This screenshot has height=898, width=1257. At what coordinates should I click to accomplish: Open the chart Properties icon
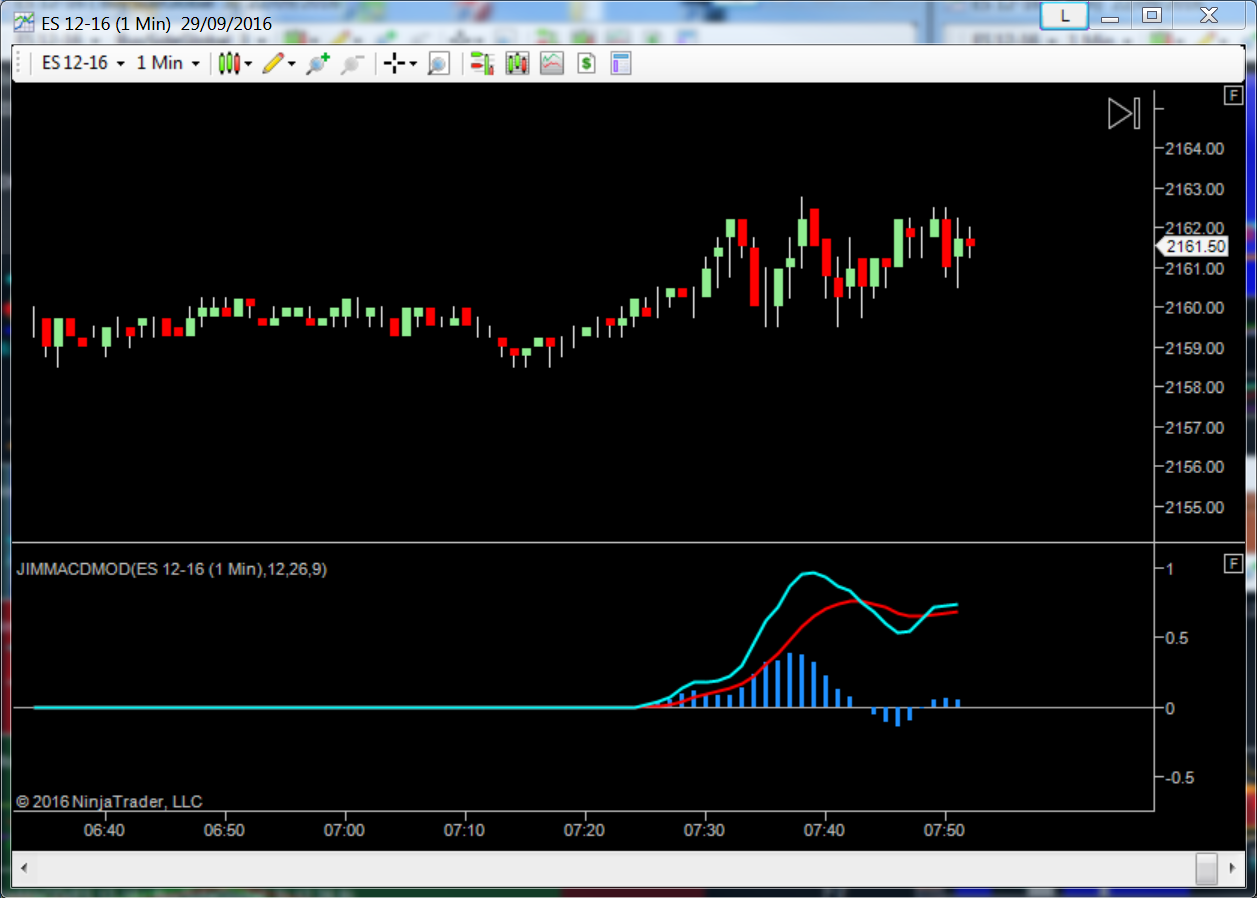[x=621, y=64]
